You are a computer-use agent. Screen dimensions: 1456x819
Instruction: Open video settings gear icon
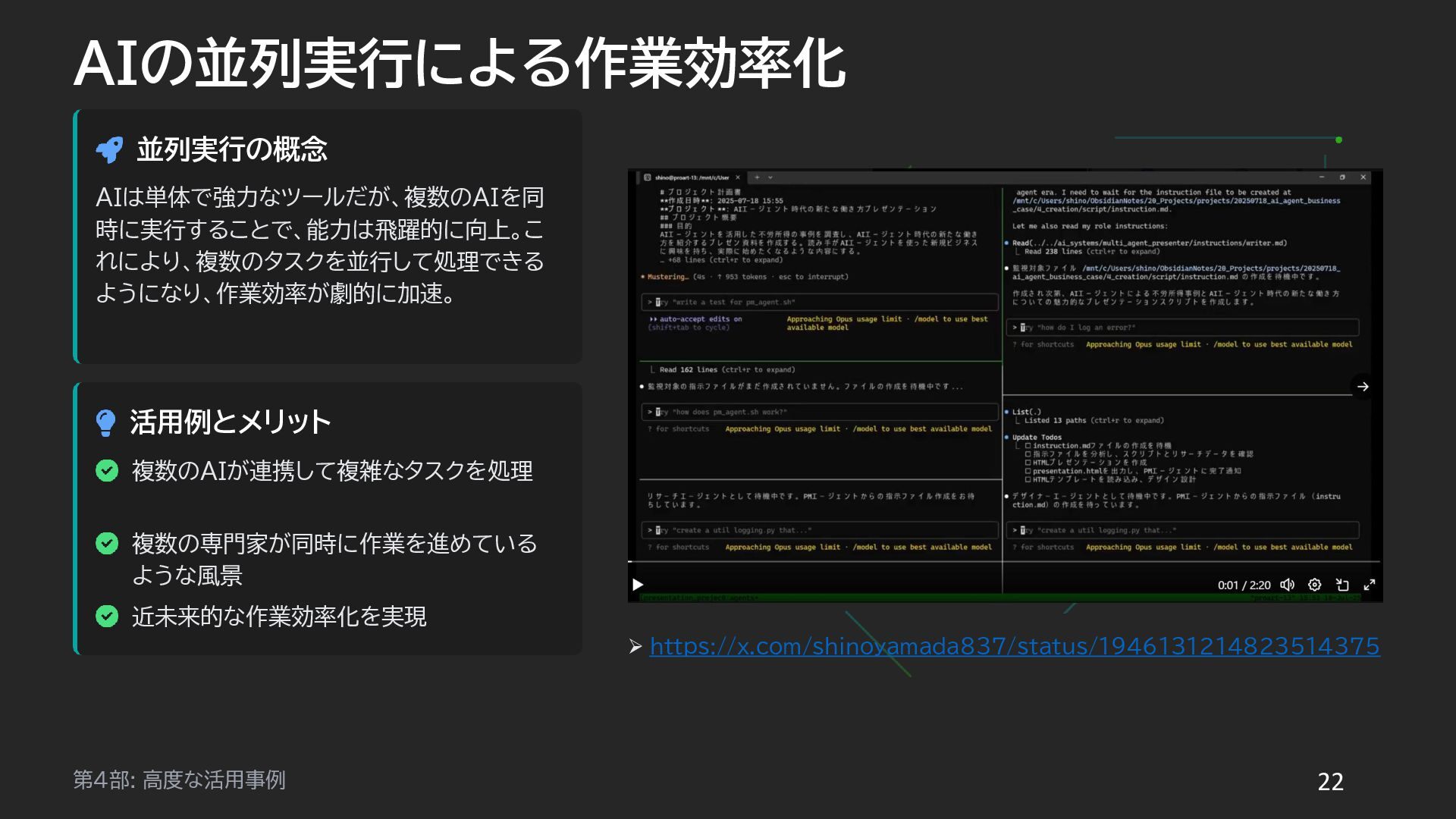coord(1315,585)
